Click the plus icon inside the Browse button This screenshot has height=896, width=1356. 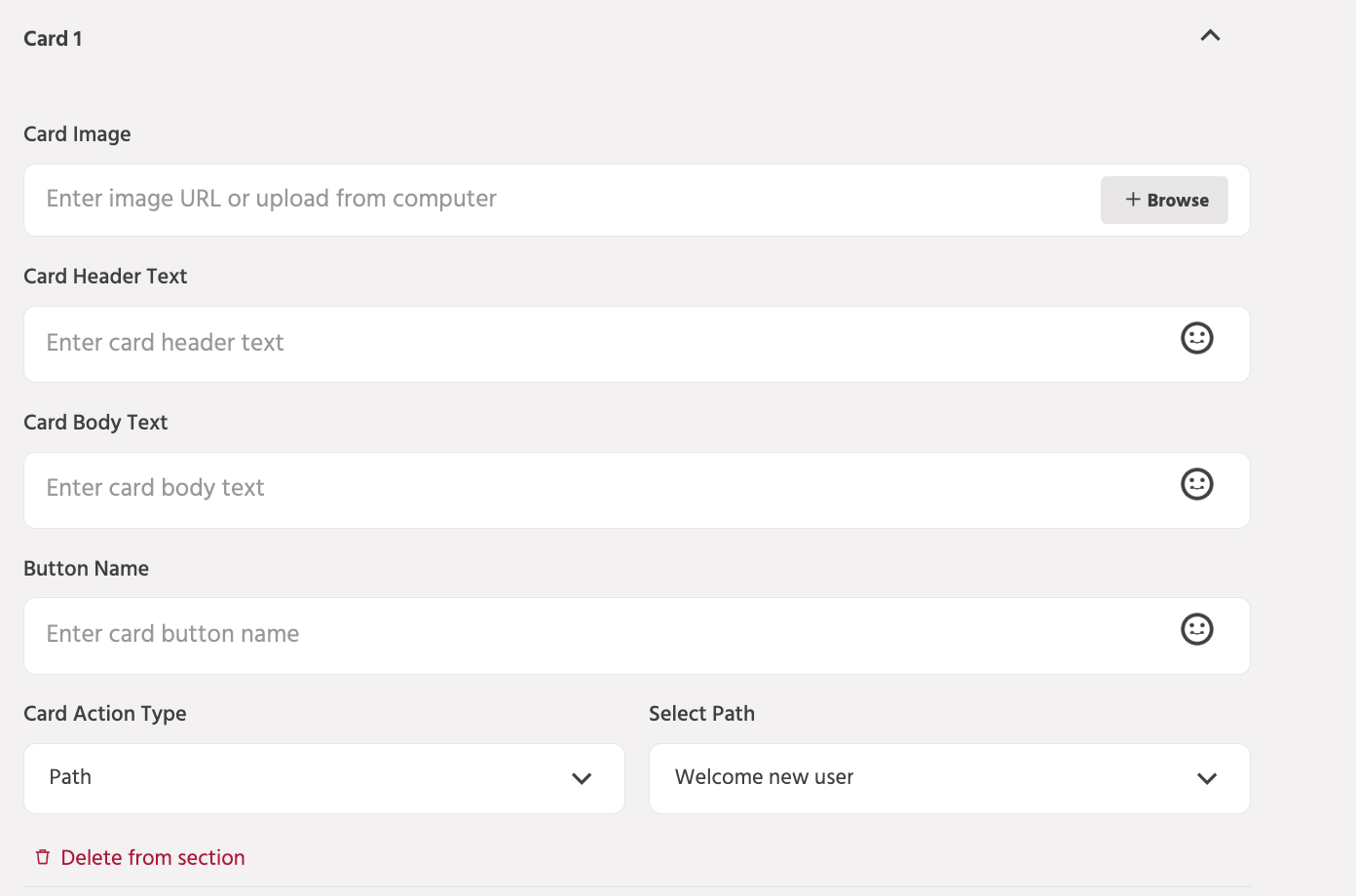tap(1132, 200)
